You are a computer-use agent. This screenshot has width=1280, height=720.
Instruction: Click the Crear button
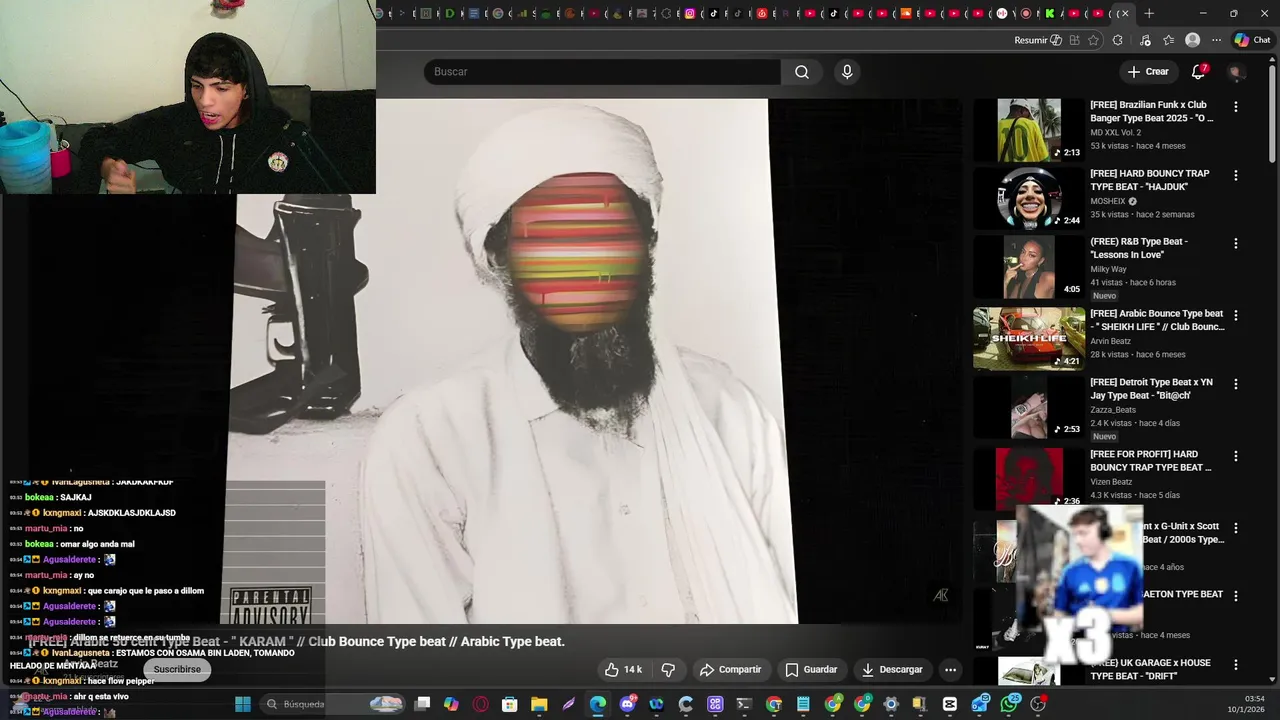tap(1148, 72)
